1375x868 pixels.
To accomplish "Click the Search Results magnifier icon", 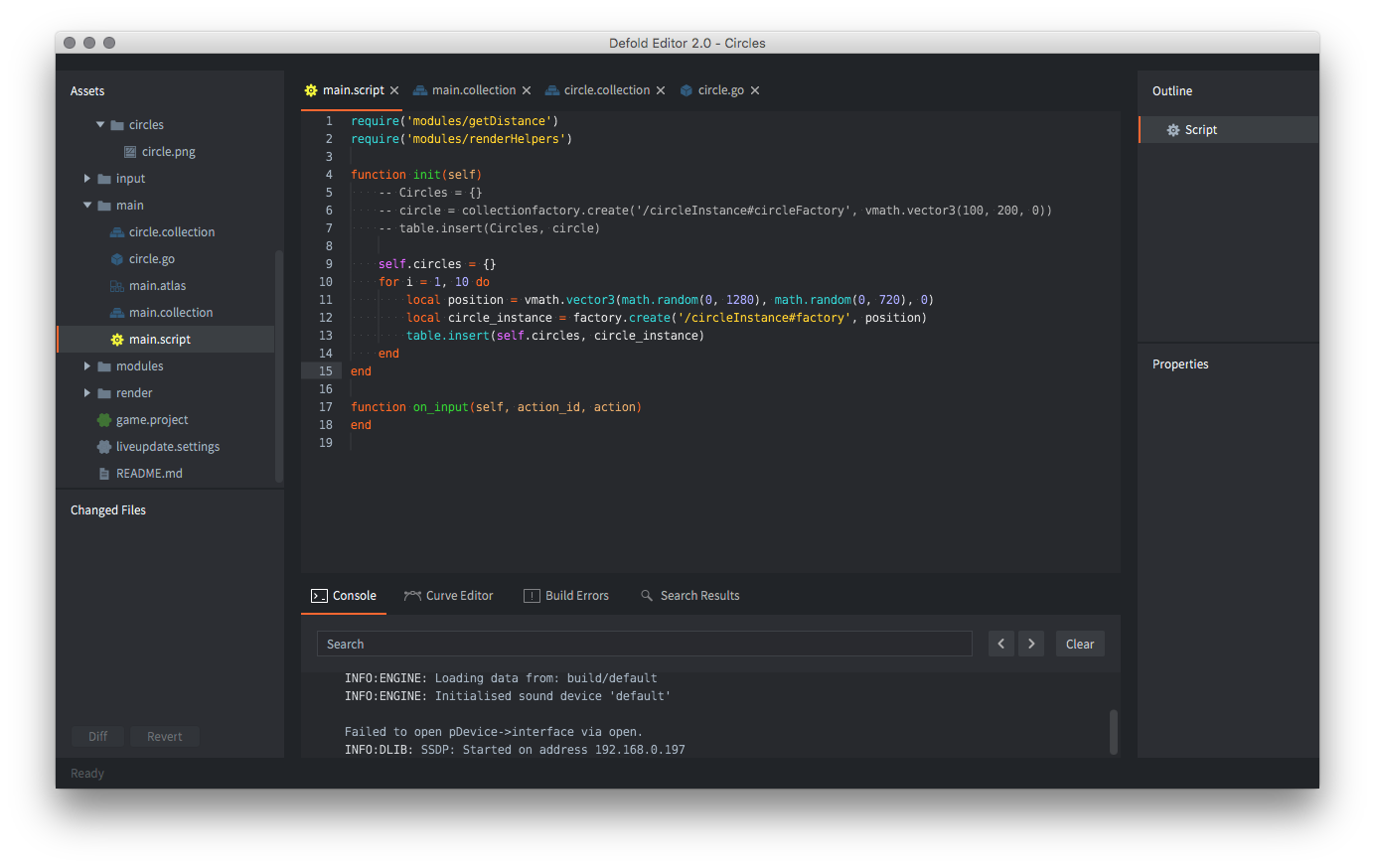I will coord(647,596).
